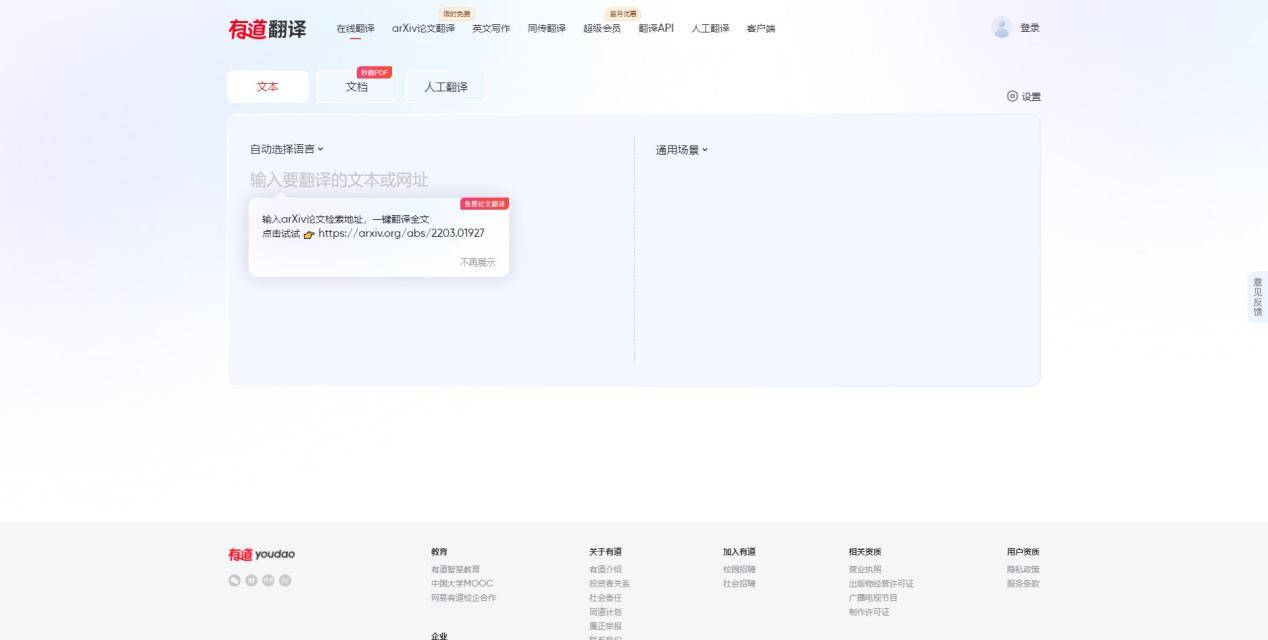Open 超级会员 nav item
Image resolution: width=1268 pixels, height=640 pixels.
(602, 28)
